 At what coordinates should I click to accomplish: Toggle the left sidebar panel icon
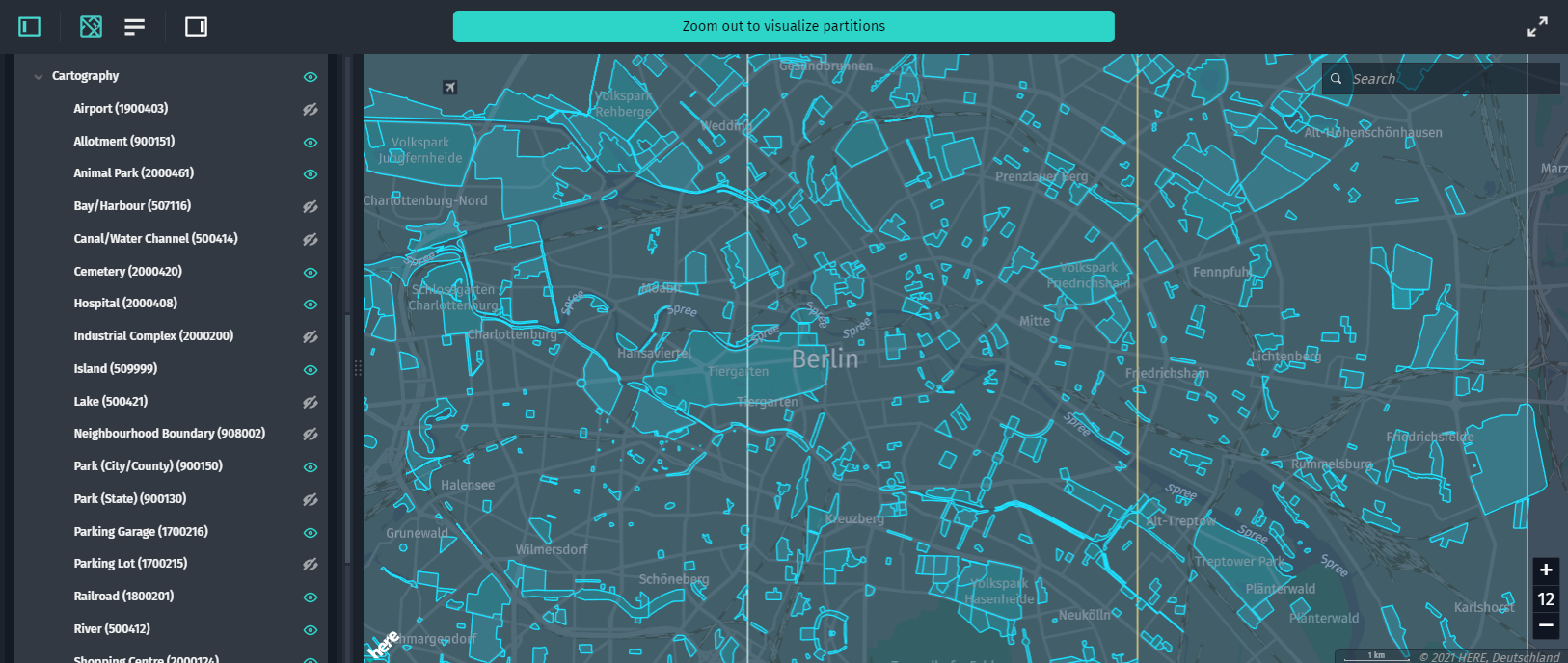pyautogui.click(x=30, y=26)
